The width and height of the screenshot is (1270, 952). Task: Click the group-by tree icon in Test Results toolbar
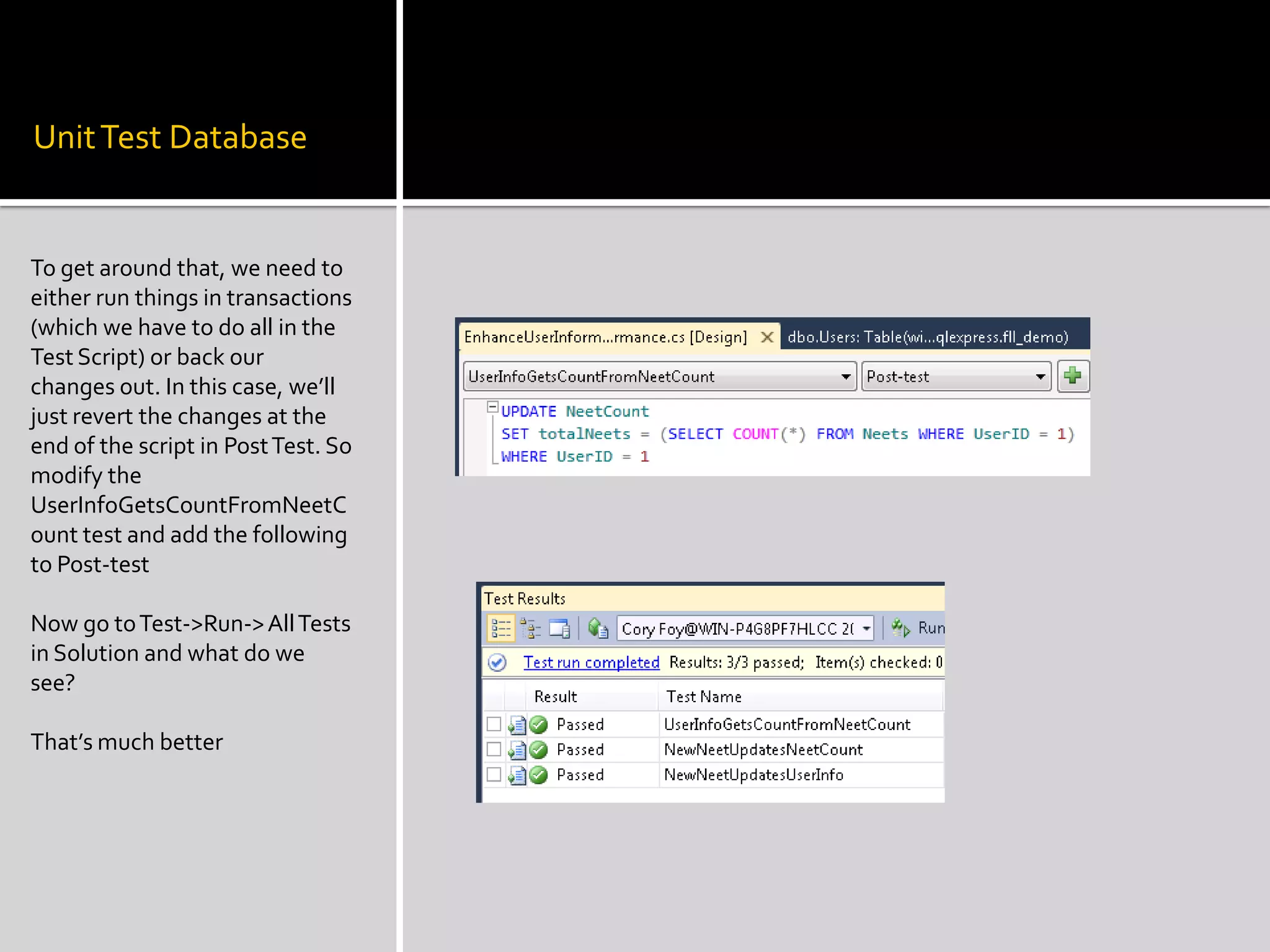[x=530, y=628]
